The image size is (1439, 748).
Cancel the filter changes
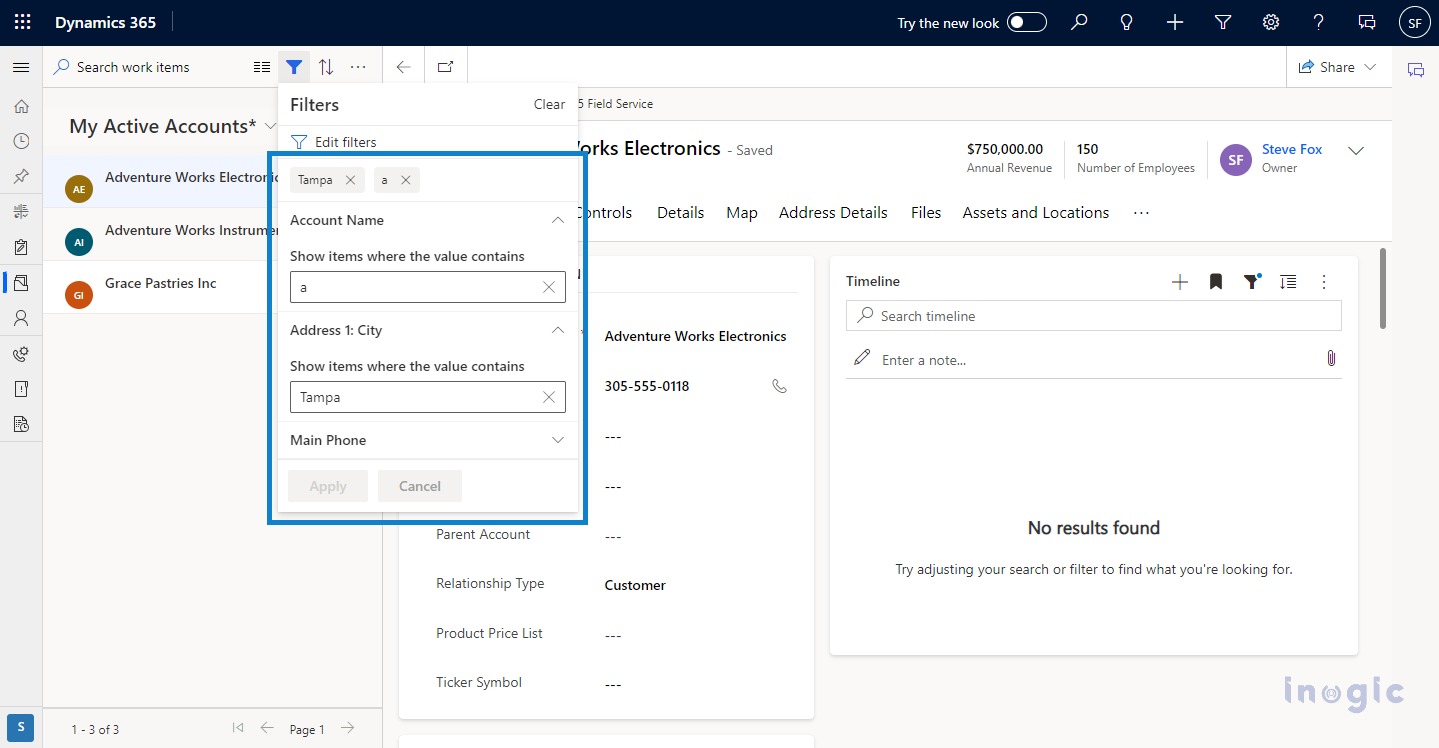click(420, 486)
